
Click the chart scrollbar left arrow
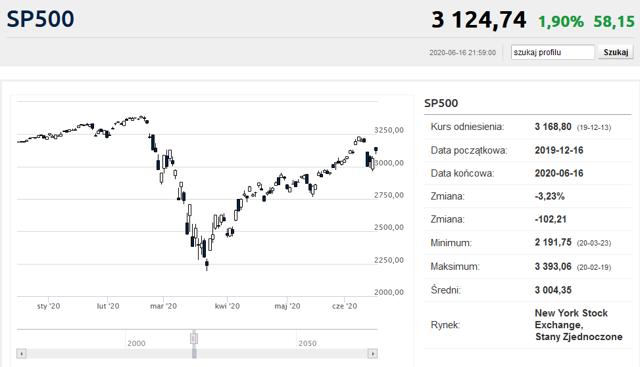[x=22, y=354]
